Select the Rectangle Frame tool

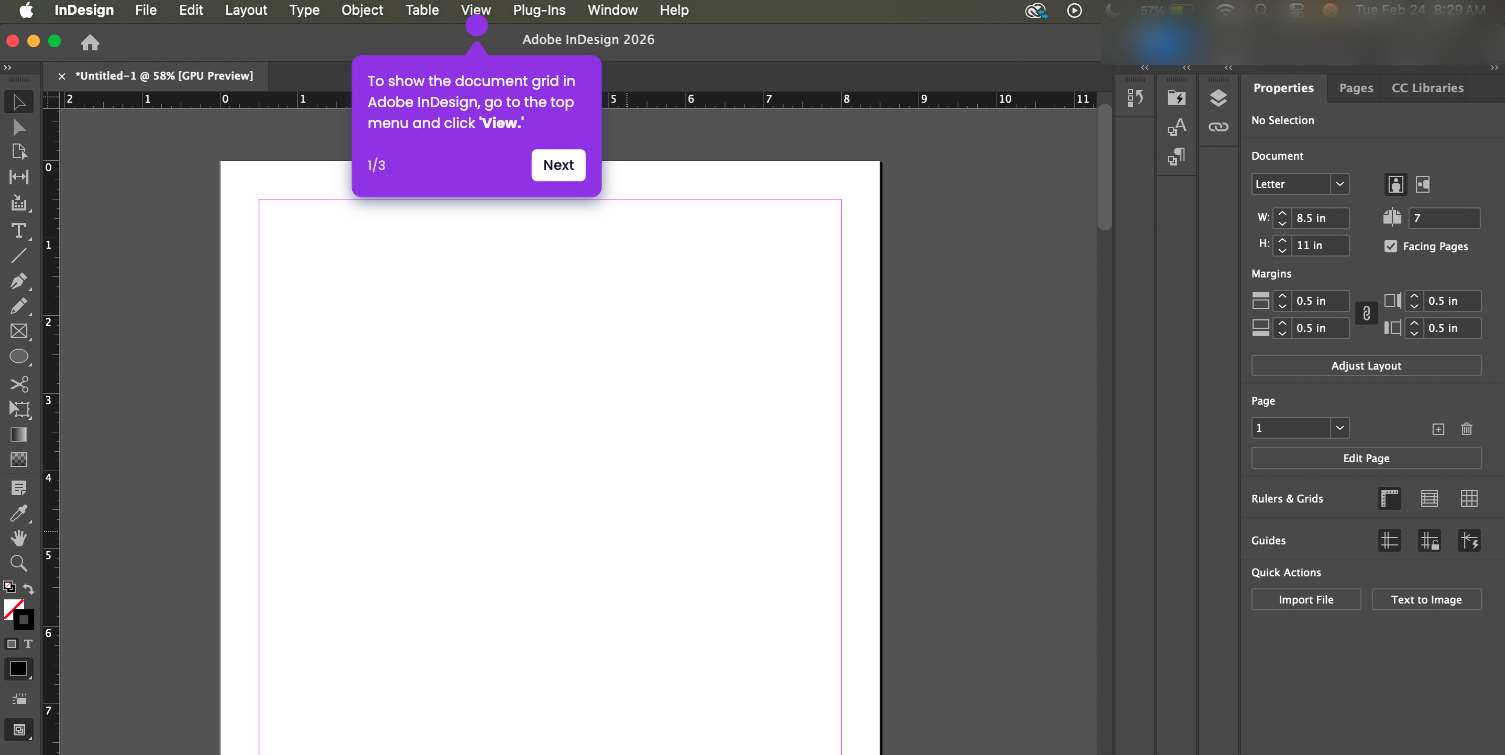(19, 331)
